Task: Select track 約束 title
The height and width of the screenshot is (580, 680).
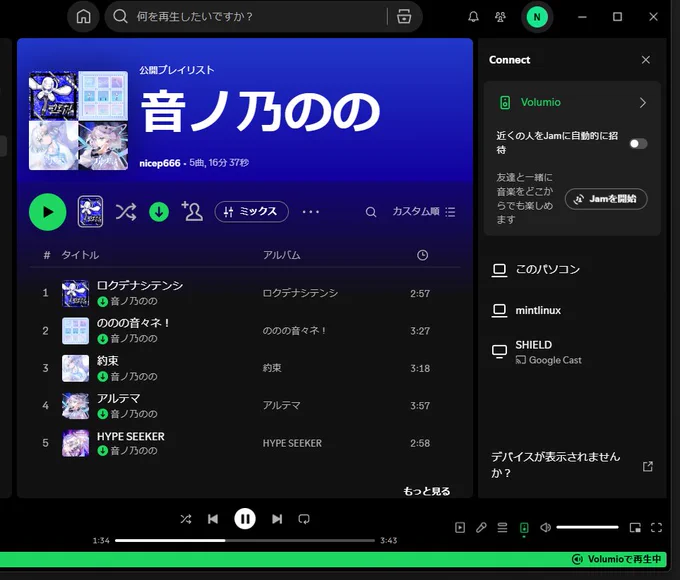Action: pyautogui.click(x=108, y=360)
